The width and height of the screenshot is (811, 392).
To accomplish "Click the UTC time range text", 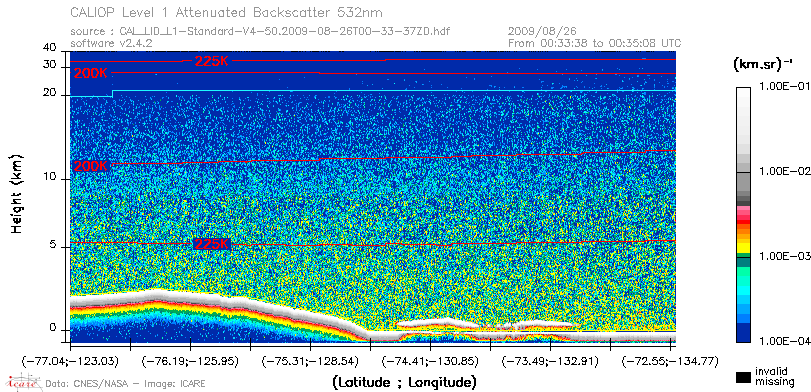I will click(x=595, y=43).
